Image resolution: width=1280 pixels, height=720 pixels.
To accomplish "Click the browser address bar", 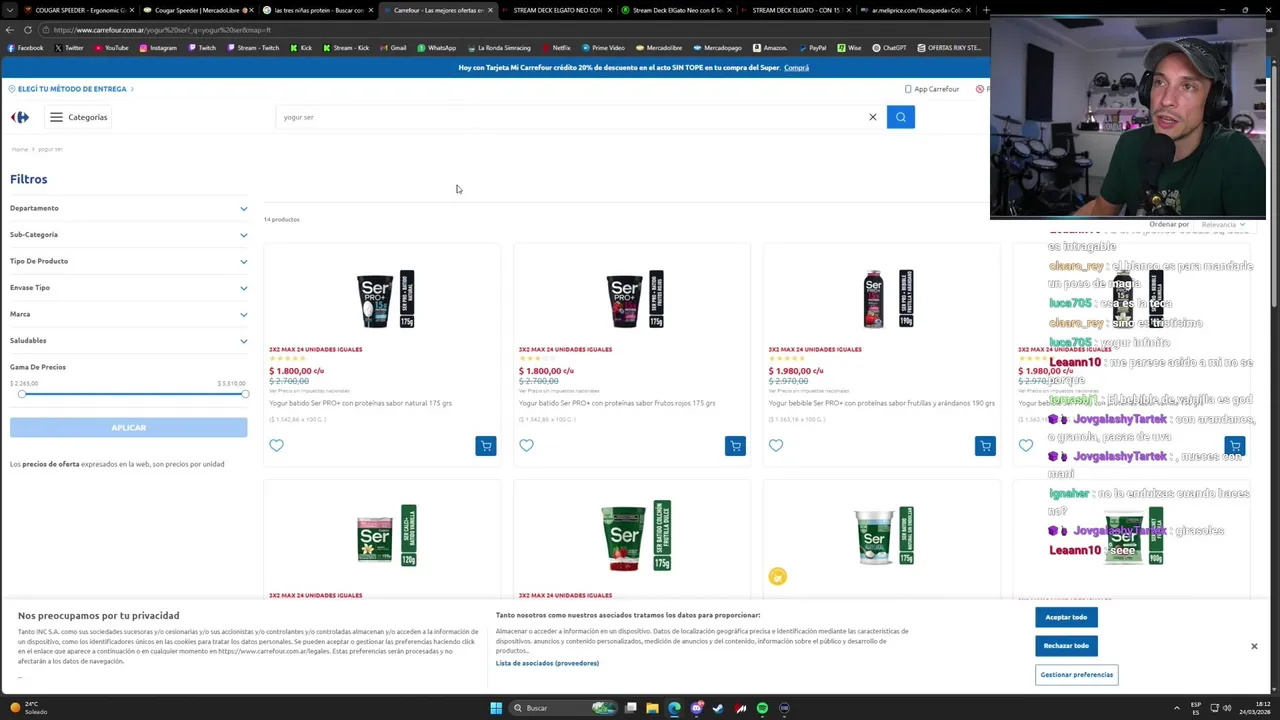I will tap(500, 30).
